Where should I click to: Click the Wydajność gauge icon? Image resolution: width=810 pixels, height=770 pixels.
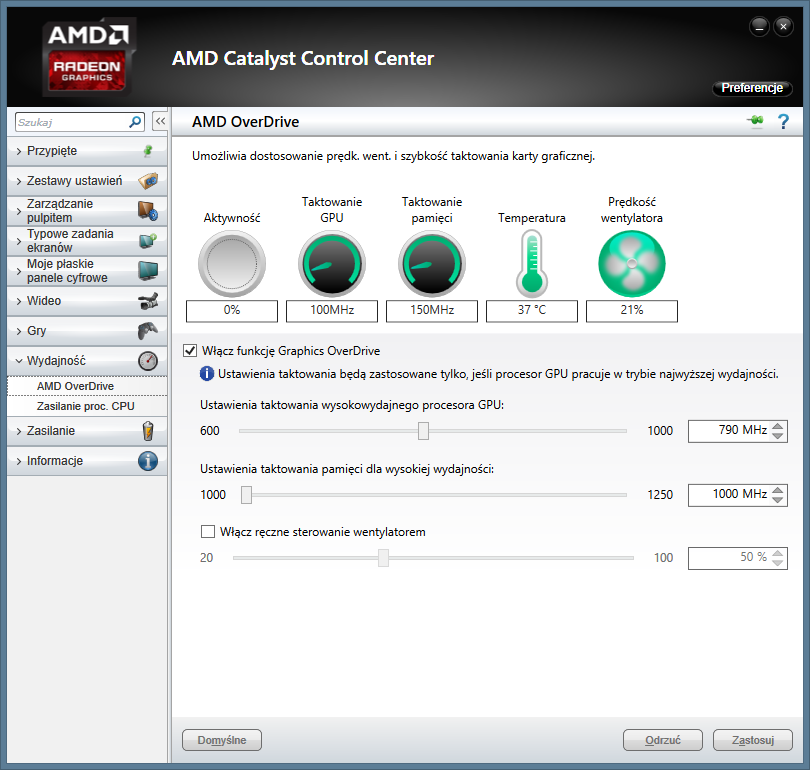pyautogui.click(x=148, y=360)
